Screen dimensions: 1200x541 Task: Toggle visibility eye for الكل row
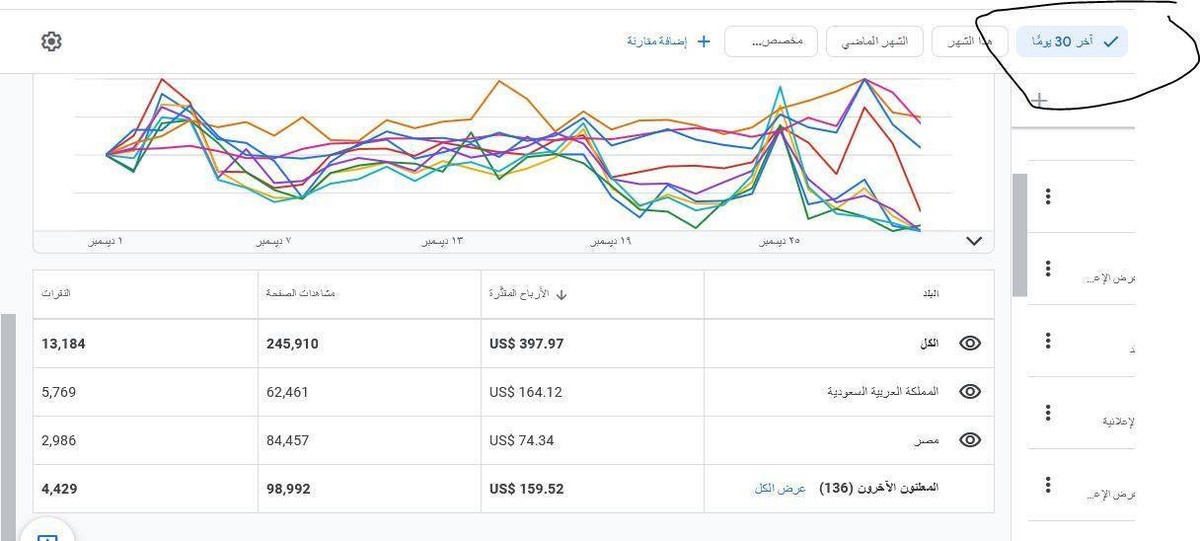[x=969, y=343]
